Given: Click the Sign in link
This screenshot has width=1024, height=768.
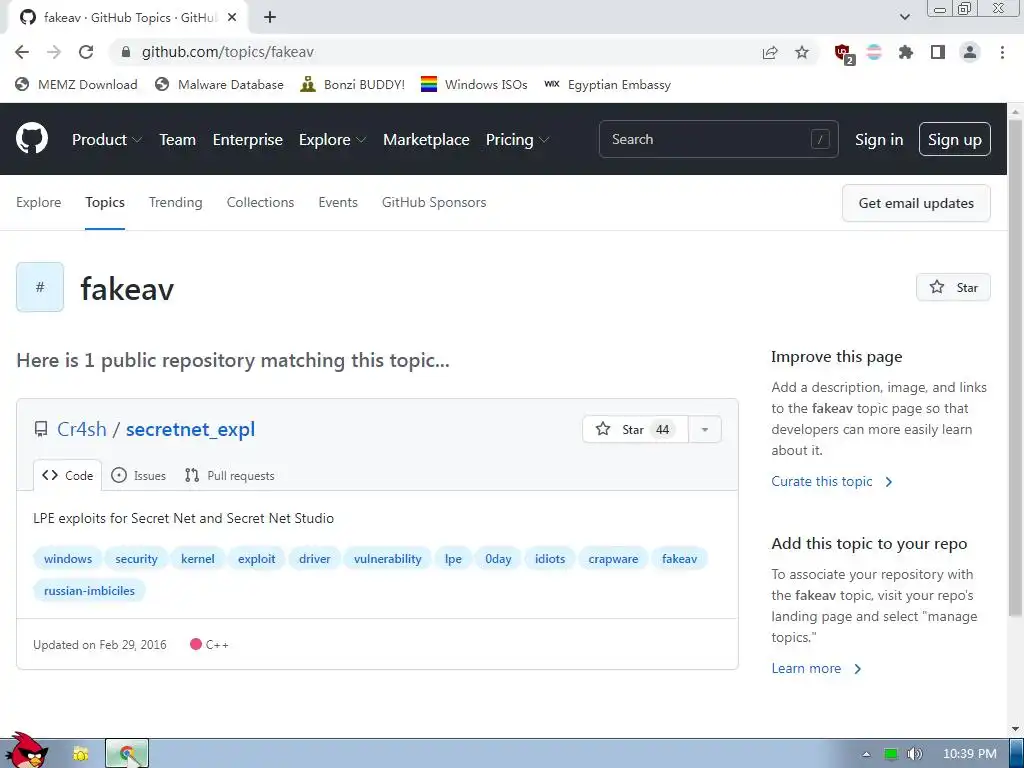Looking at the screenshot, I should (879, 140).
